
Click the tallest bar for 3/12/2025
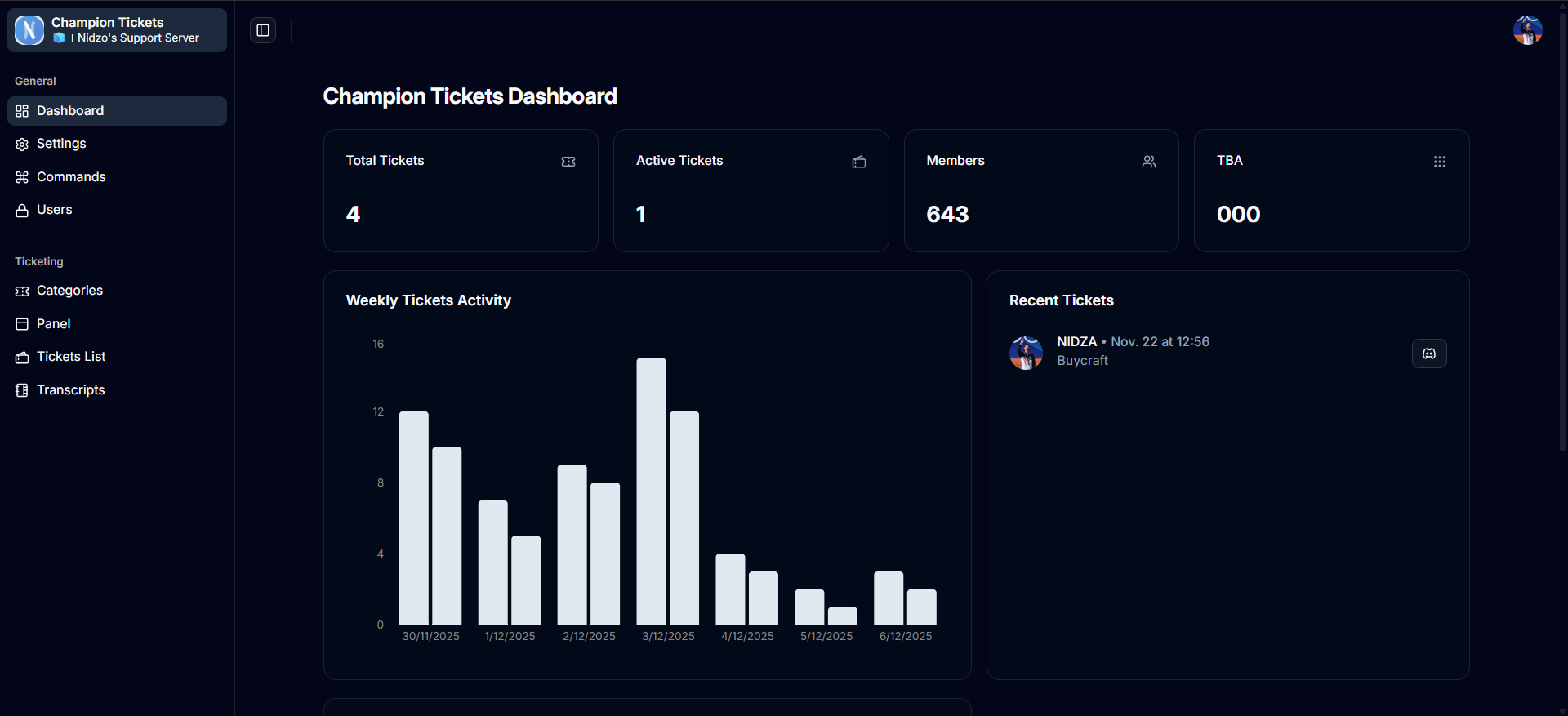point(651,490)
